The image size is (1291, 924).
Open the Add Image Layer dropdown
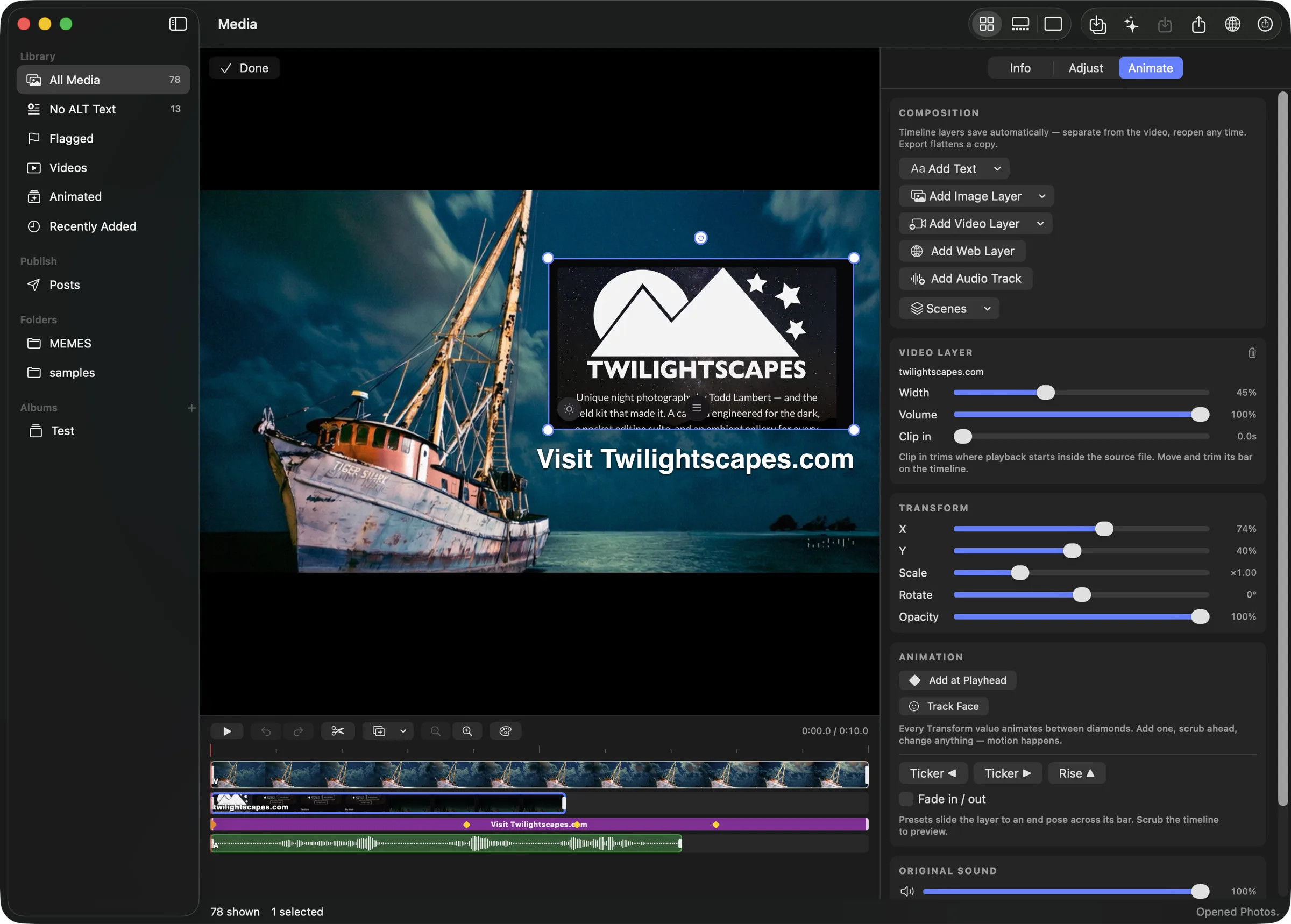click(976, 196)
